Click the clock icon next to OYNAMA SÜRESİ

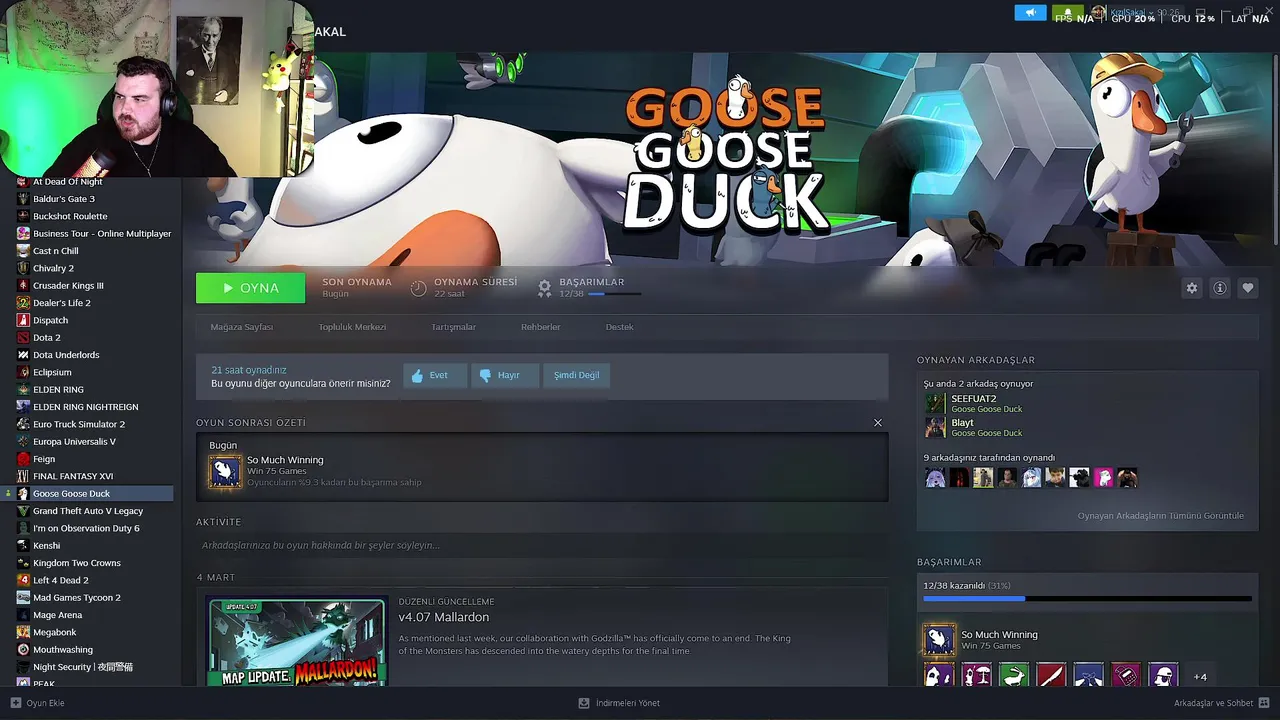[x=418, y=288]
